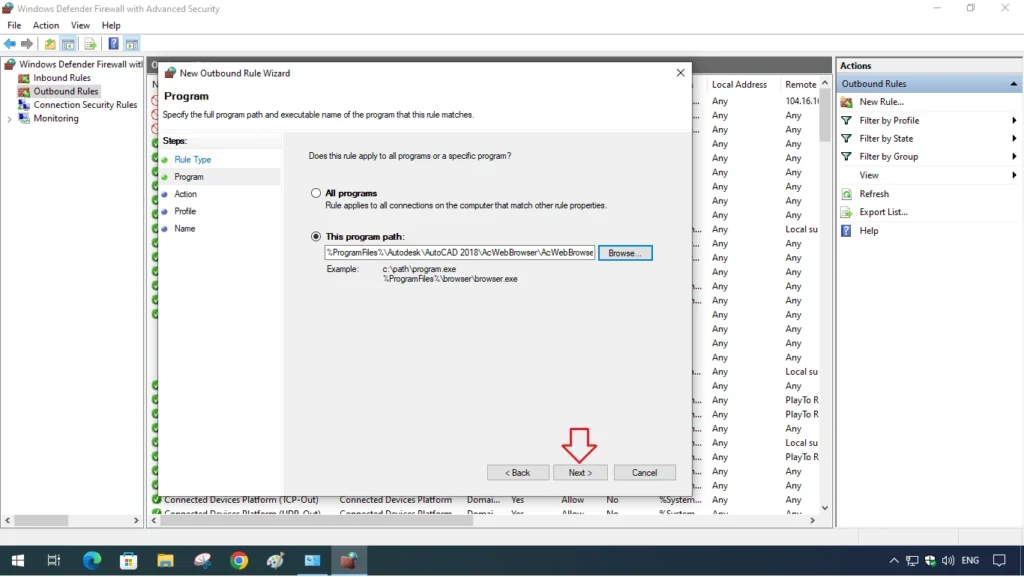Toggle the Show/Hide Console Tree toolbar icon
Viewport: 1024px width, 577px height.
pos(68,43)
